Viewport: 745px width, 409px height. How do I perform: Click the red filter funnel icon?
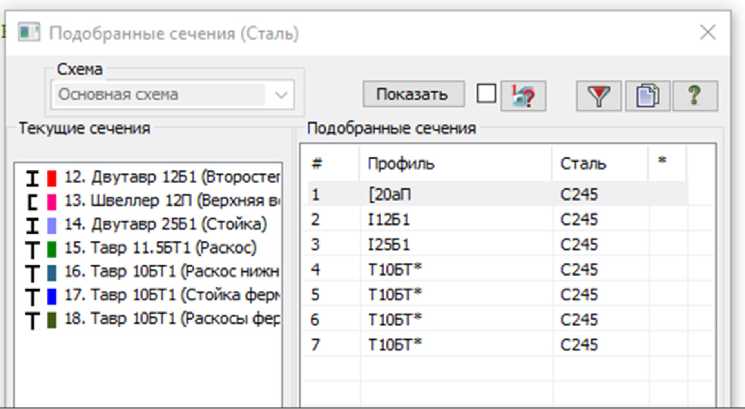[x=598, y=95]
